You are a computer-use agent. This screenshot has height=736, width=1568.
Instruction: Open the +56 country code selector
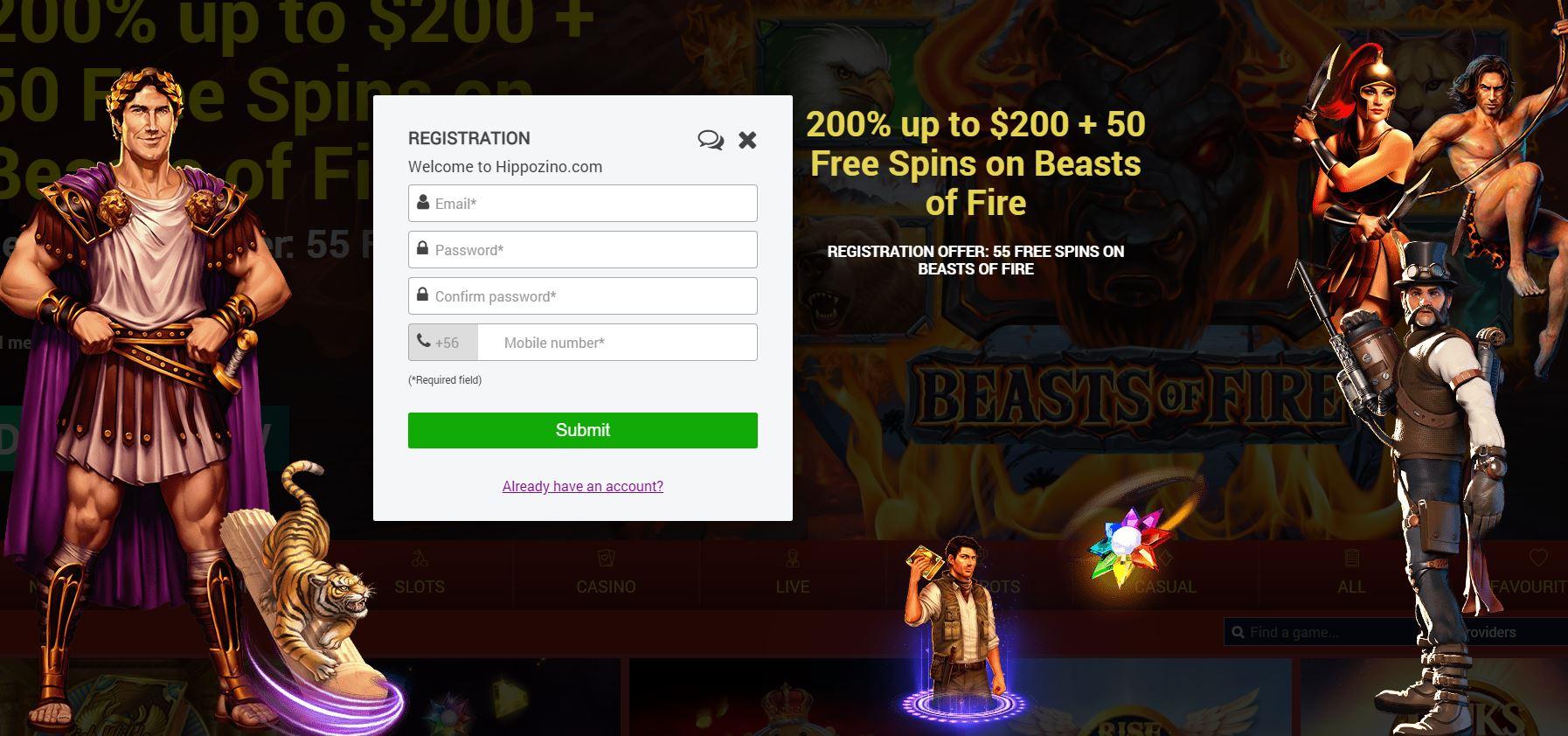pyautogui.click(x=443, y=343)
